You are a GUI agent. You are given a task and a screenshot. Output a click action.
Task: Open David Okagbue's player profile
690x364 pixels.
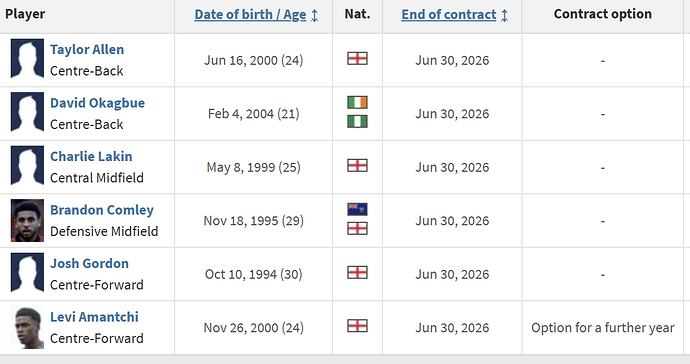97,103
